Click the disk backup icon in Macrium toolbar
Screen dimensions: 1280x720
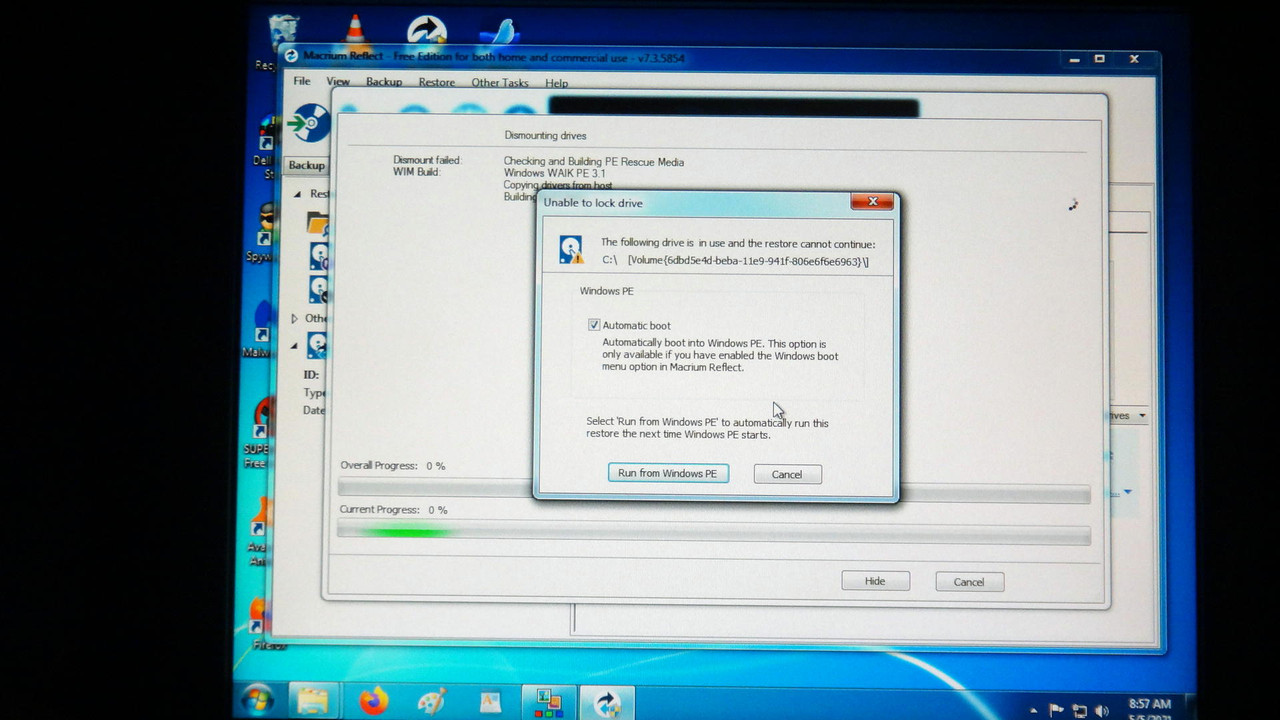pos(309,124)
